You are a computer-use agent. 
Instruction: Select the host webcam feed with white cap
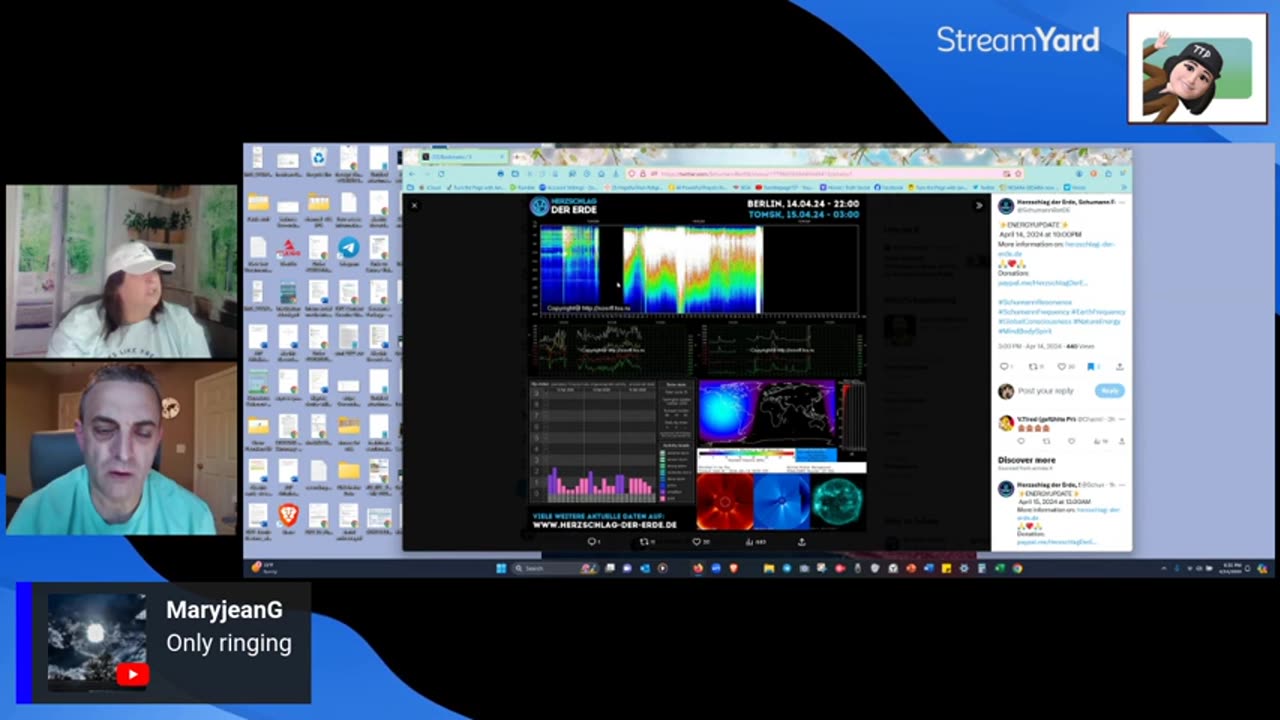pyautogui.click(x=122, y=271)
